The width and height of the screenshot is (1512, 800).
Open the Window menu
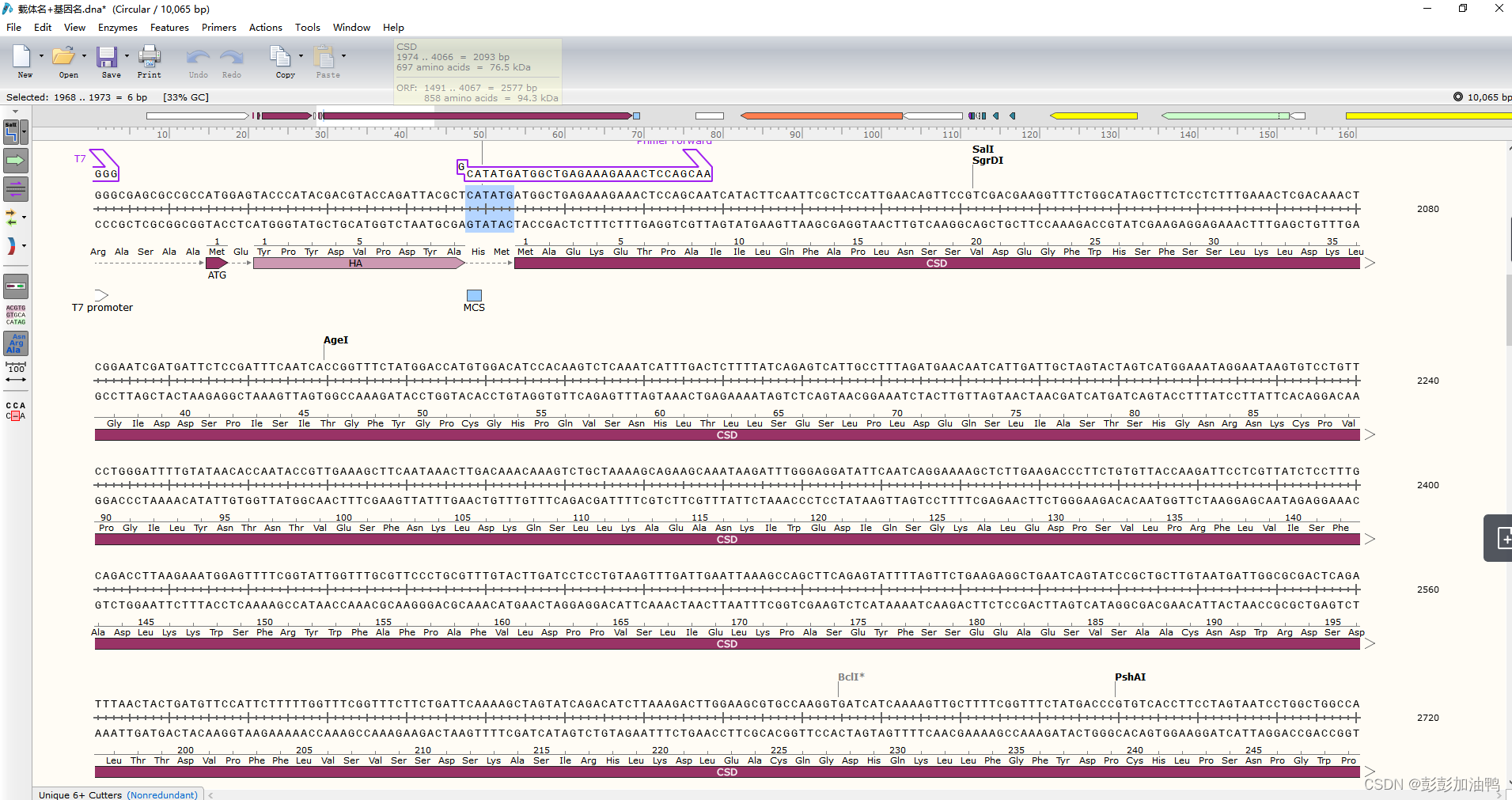coord(351,27)
